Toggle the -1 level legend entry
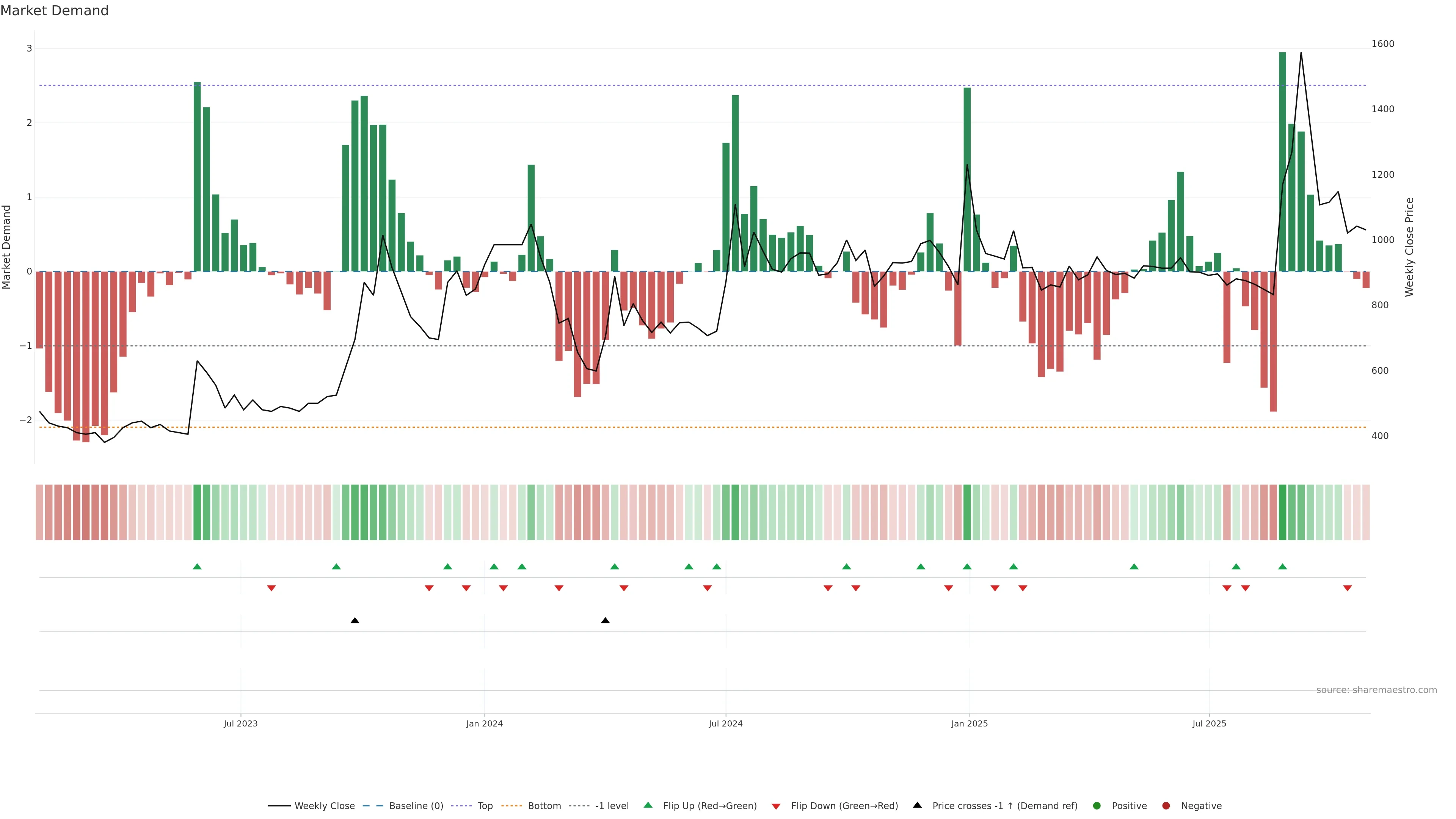Viewport: 1456px width, 819px height. (x=612, y=805)
